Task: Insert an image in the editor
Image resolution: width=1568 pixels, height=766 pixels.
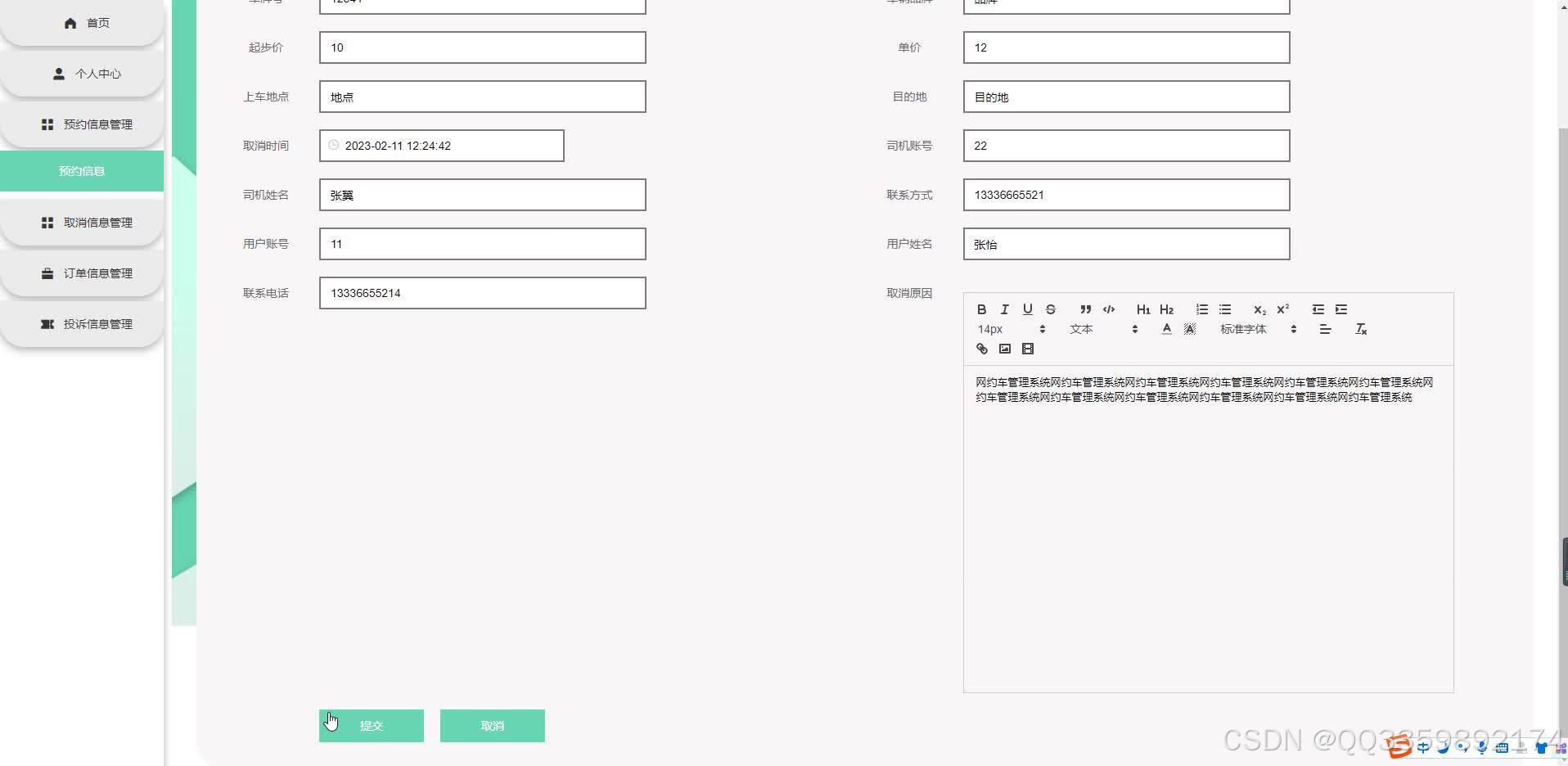Action: (1004, 349)
